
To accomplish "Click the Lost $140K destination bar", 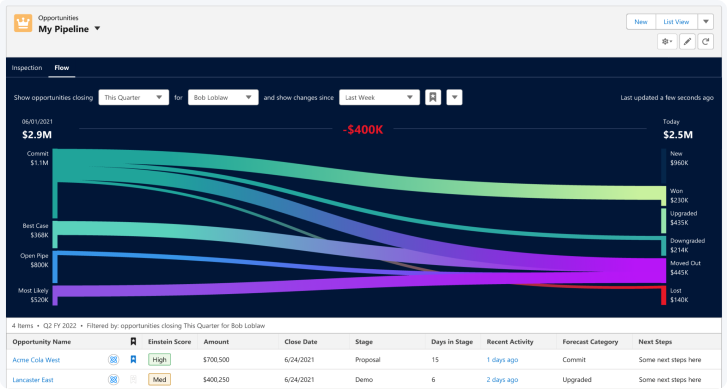I will tap(663, 295).
